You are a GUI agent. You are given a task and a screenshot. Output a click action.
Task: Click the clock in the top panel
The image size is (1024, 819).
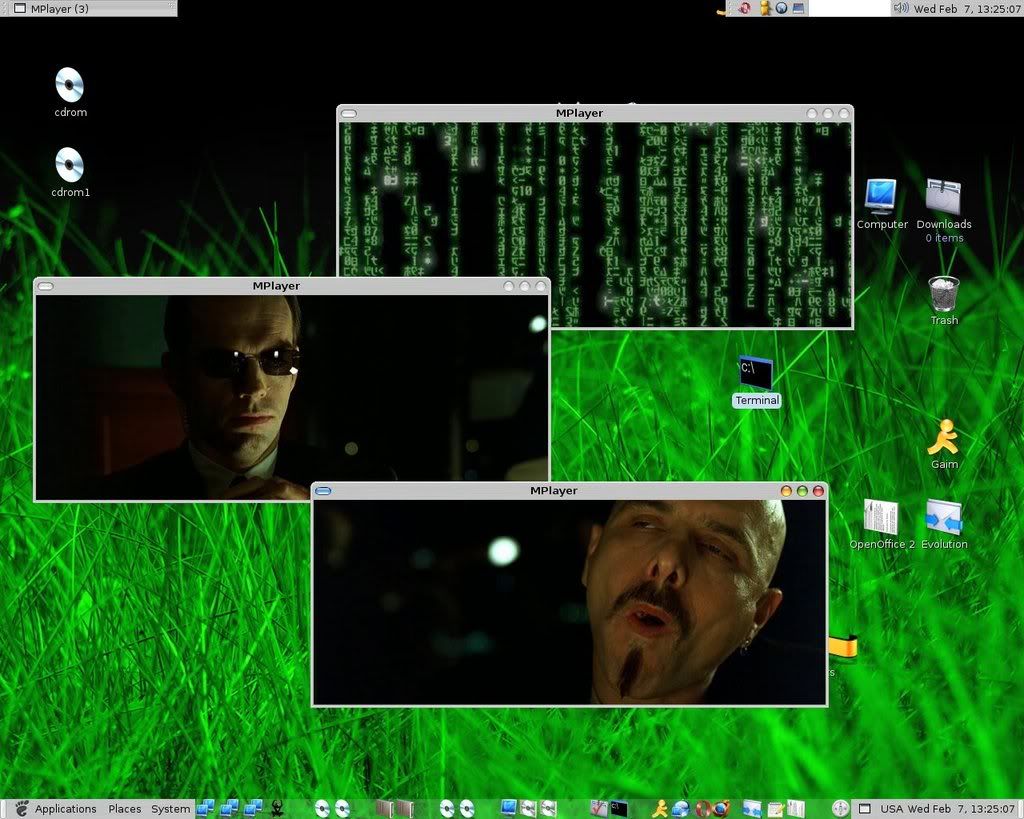tap(967, 8)
